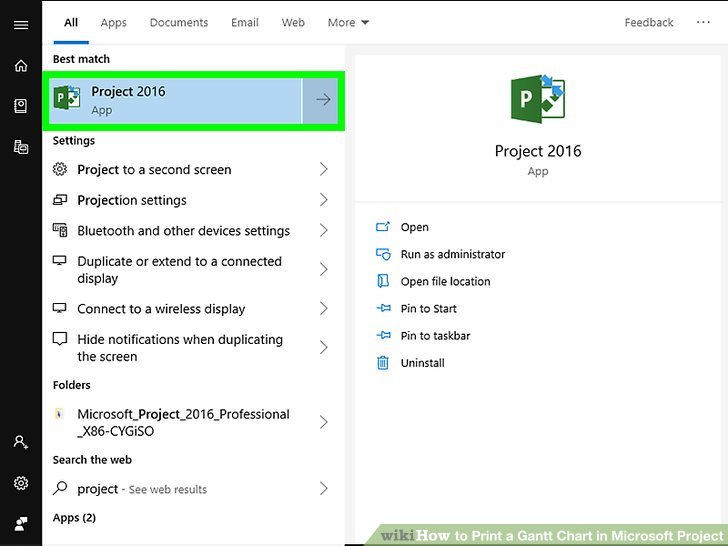Click the Project 2016 icon in Best match
The width and height of the screenshot is (728, 546).
click(x=67, y=98)
